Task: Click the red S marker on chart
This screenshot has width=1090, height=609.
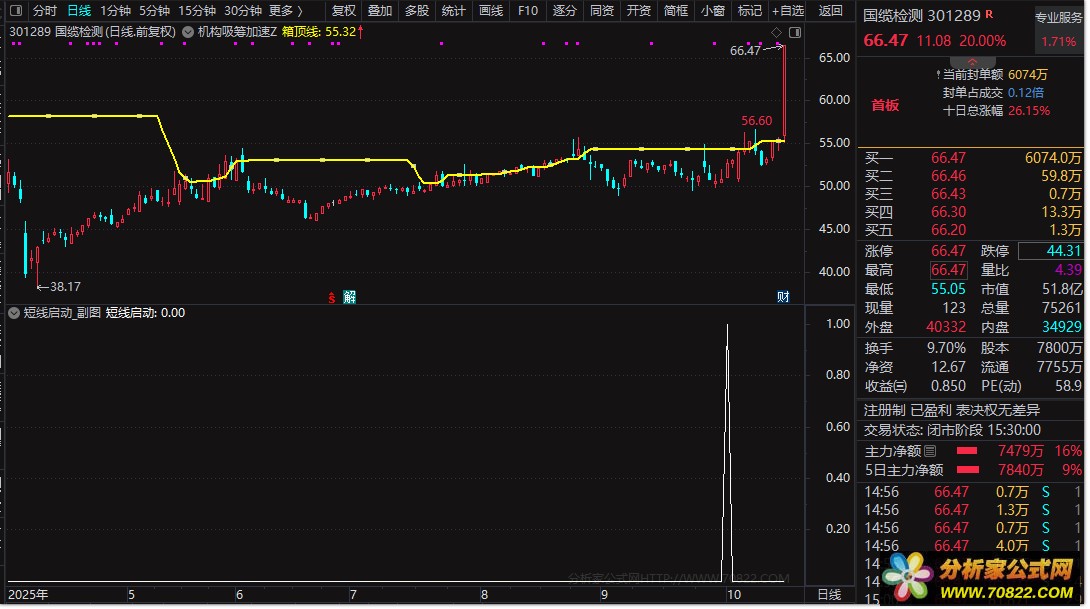Action: pos(332,298)
